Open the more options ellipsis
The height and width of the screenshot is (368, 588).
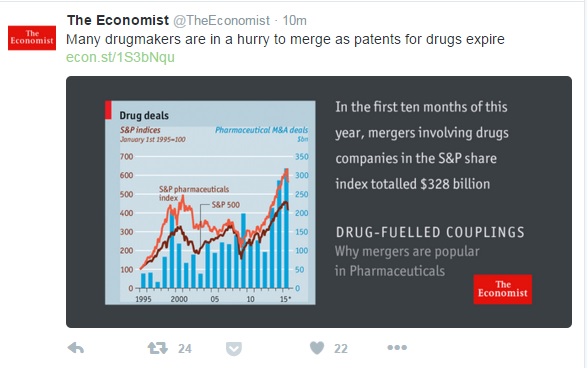[397, 348]
